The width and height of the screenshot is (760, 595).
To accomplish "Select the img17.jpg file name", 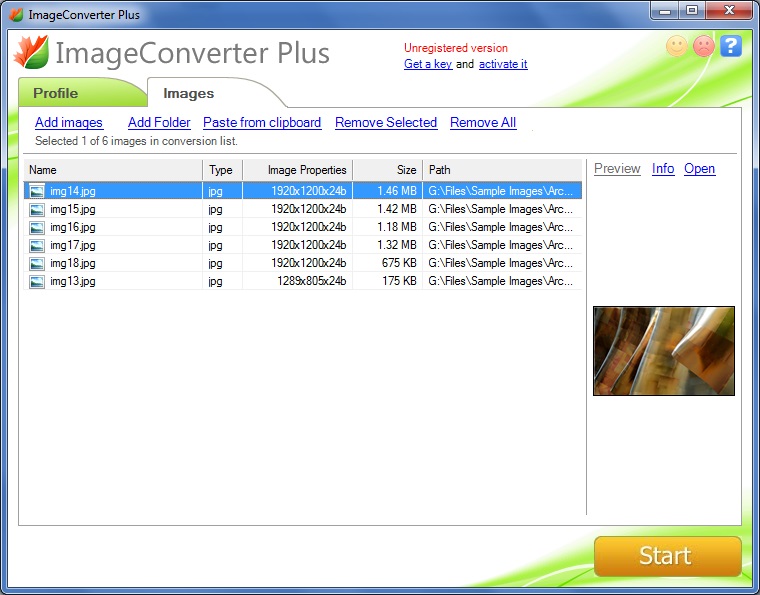I will pyautogui.click(x=73, y=245).
